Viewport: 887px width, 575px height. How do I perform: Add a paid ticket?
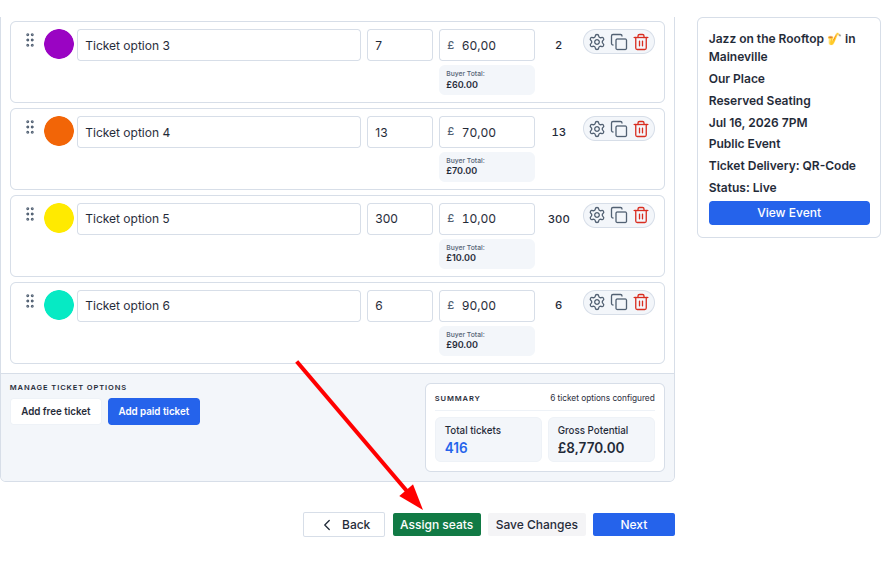[154, 411]
